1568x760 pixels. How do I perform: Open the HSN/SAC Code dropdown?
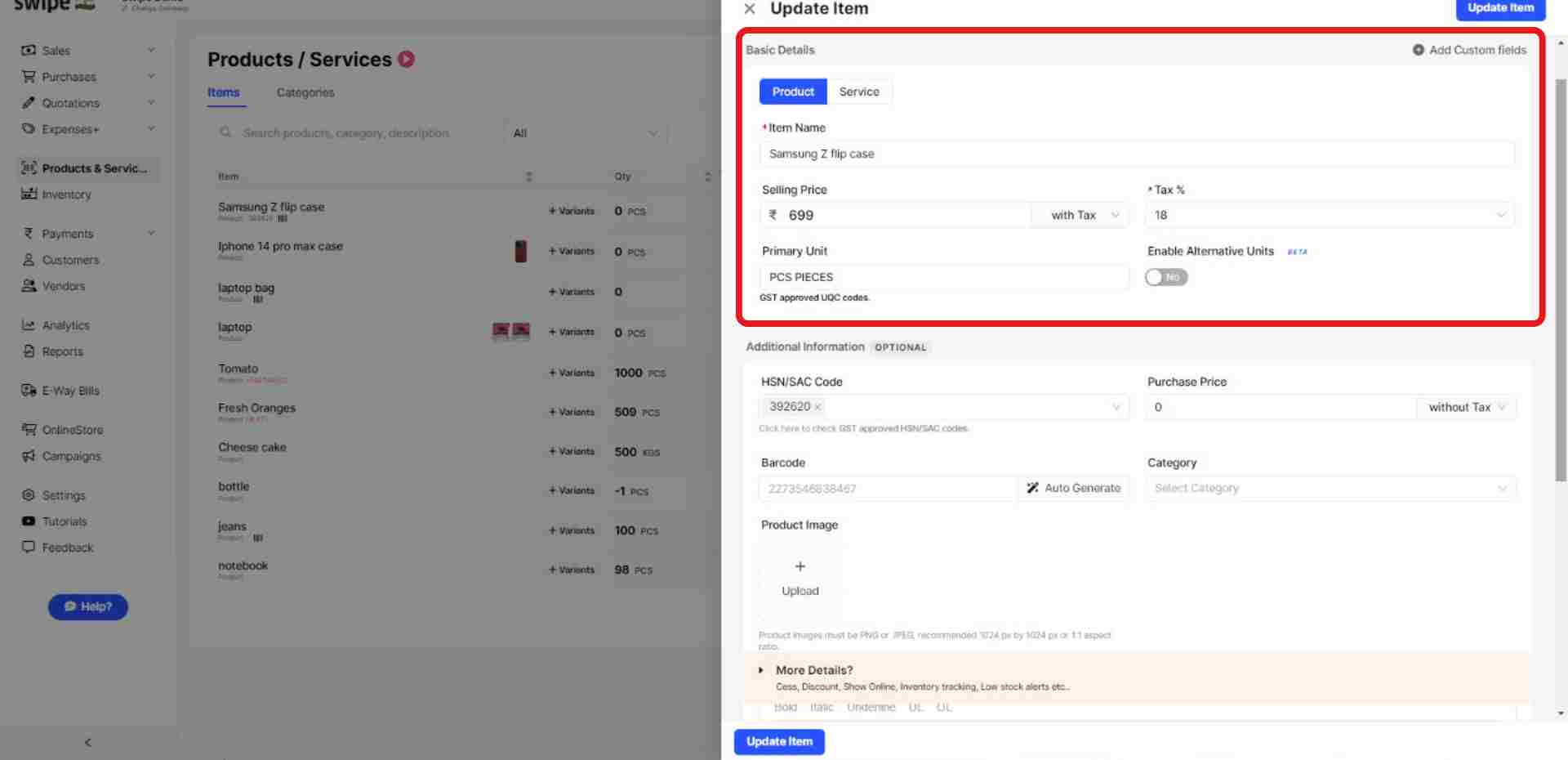(x=944, y=407)
